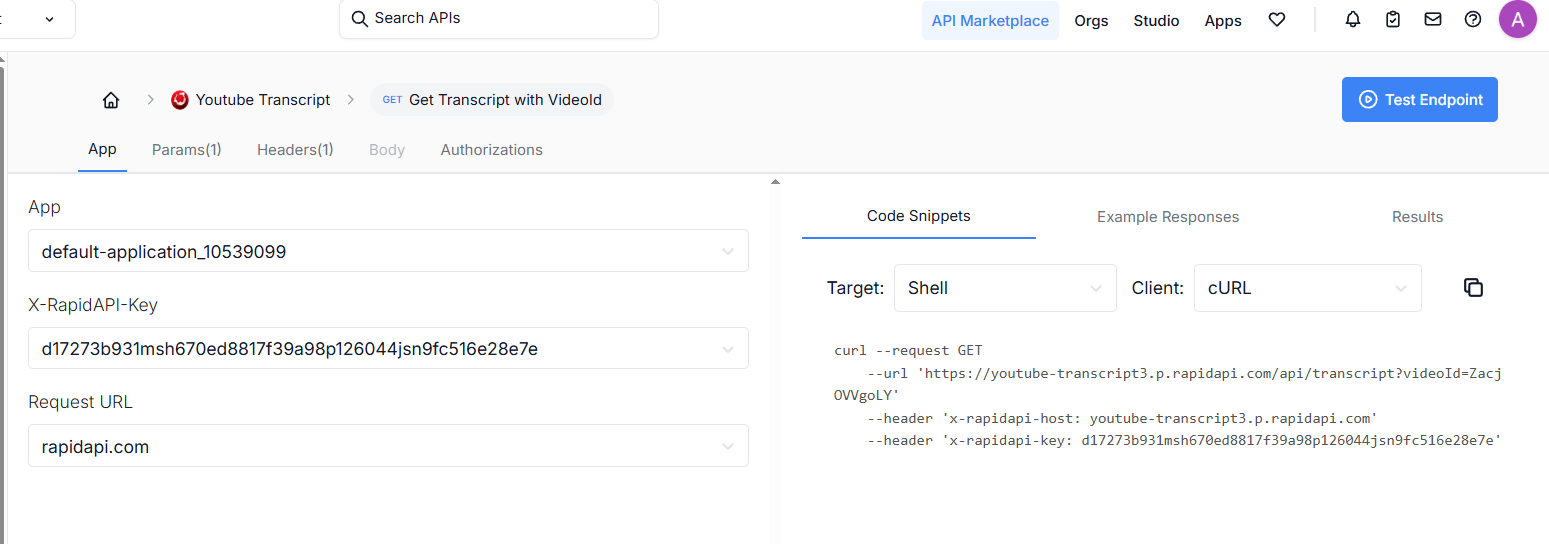1549x544 pixels.
Task: Switch to the App tab
Action: tap(102, 149)
